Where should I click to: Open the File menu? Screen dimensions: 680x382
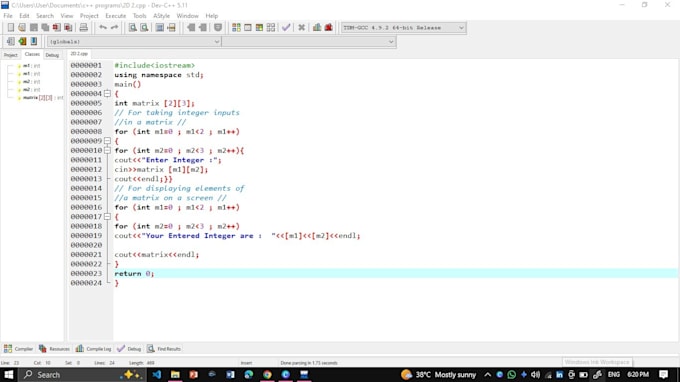click(8, 16)
